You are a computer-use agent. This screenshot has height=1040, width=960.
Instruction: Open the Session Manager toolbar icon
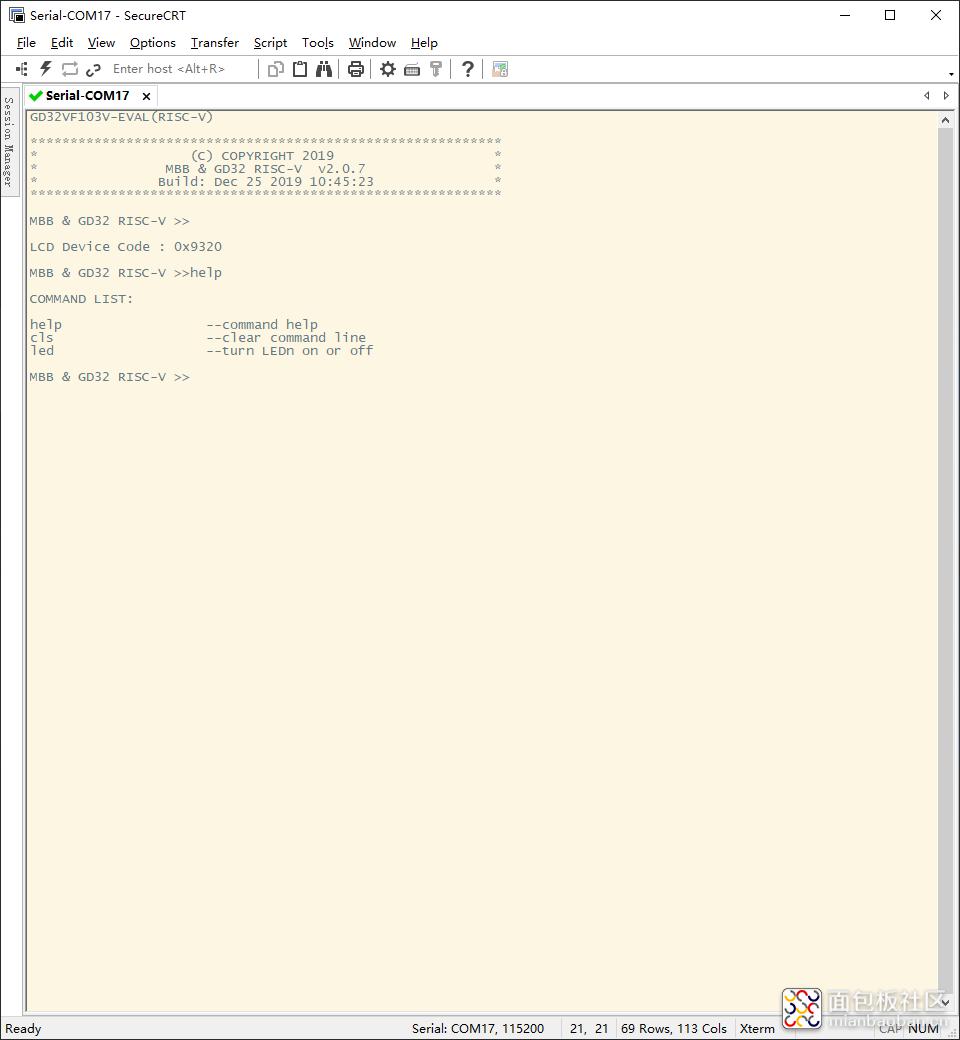[22, 69]
